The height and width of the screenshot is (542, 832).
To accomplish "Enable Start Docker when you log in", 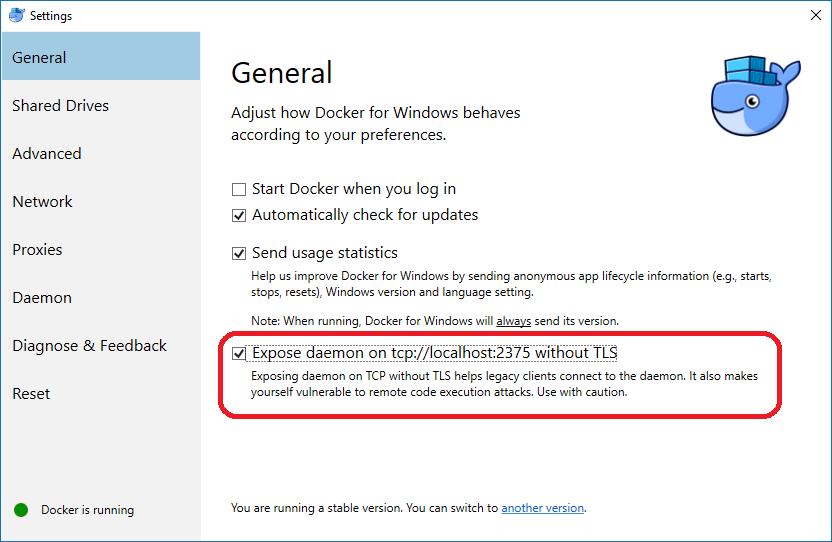I will coord(239,189).
